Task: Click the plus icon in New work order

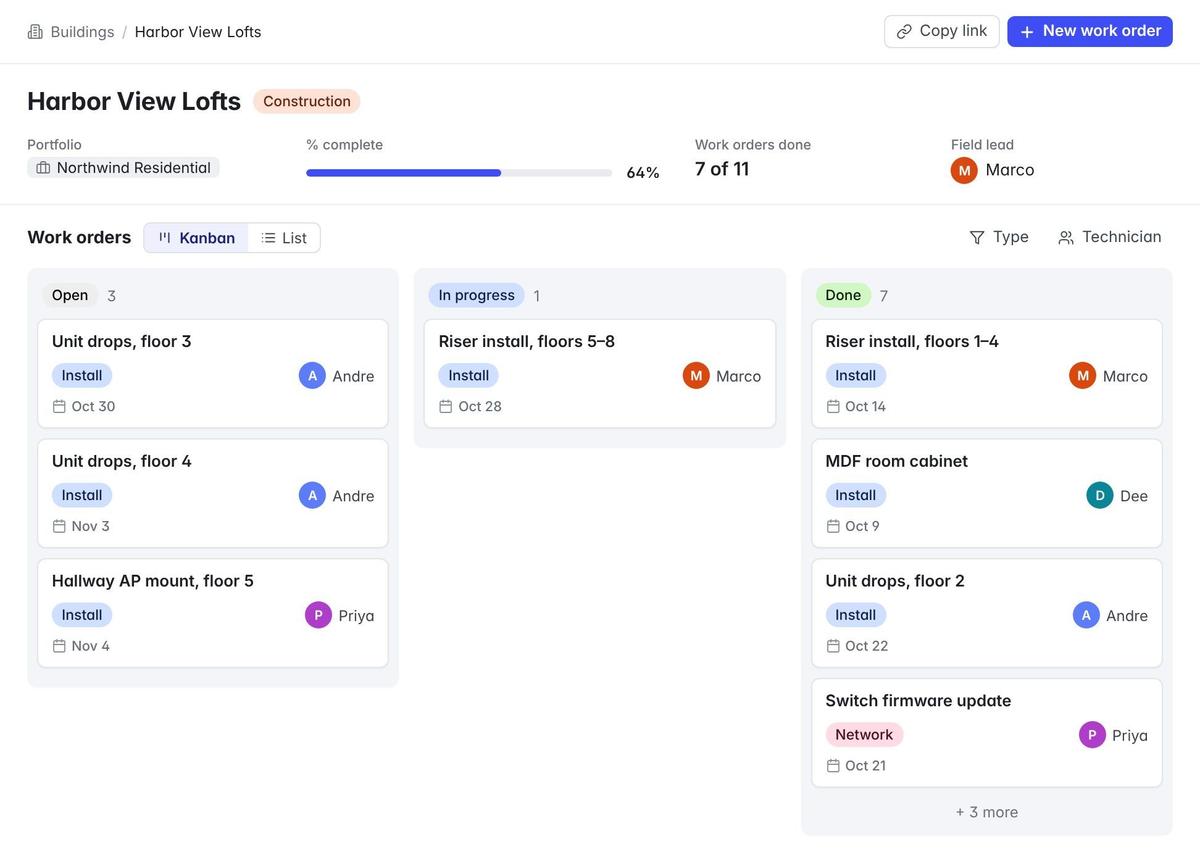Action: (x=1027, y=32)
